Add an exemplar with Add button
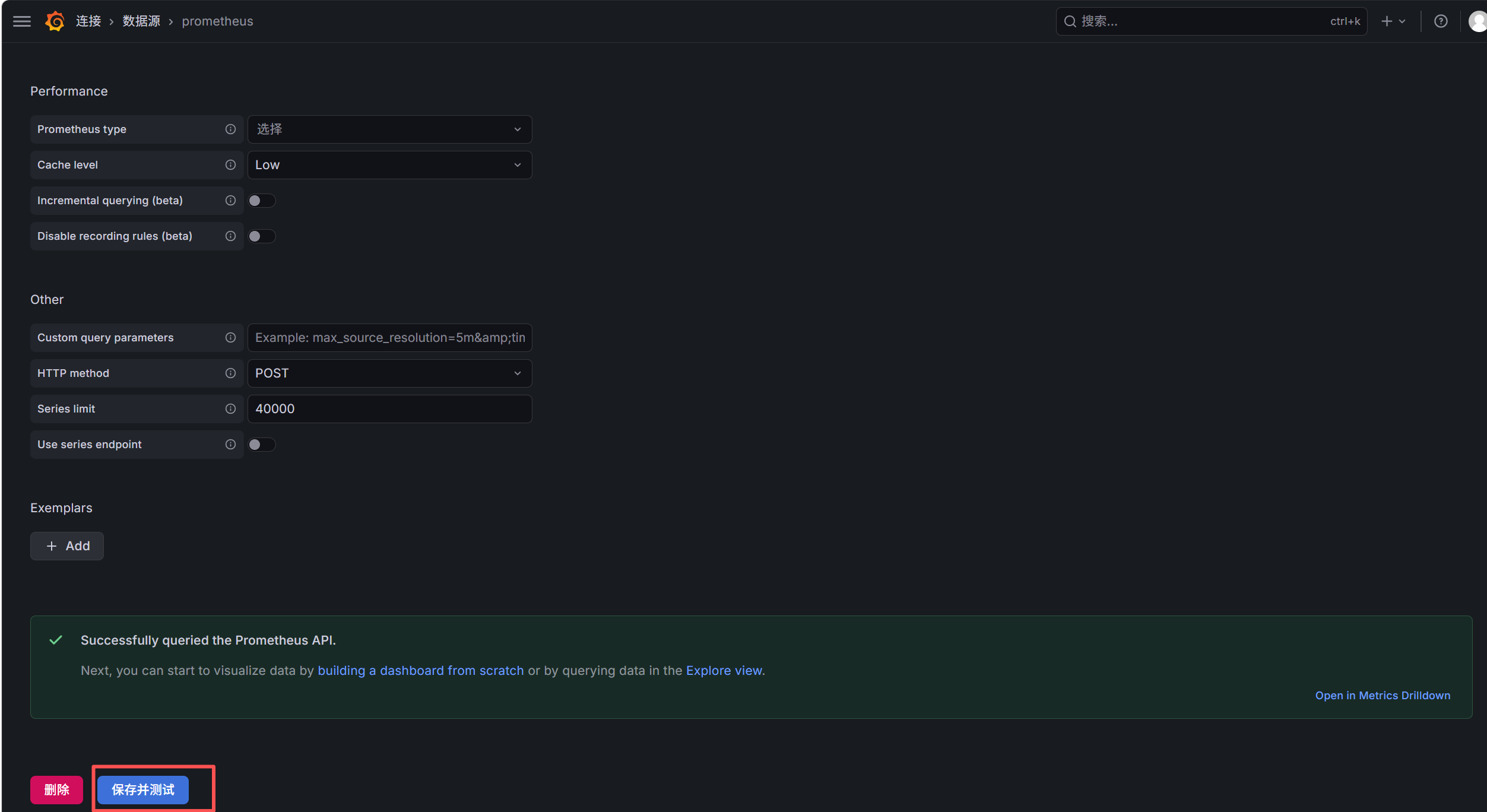Screen dimensions: 1487x812 pyautogui.click(x=67, y=546)
